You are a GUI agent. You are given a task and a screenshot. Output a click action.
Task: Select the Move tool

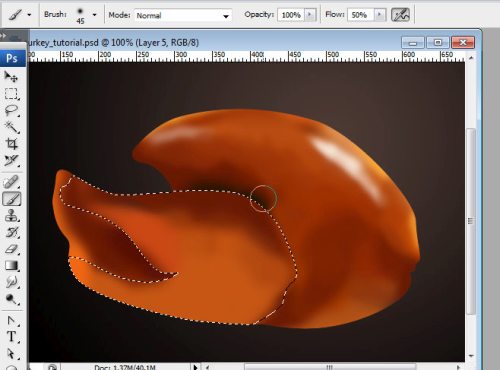pyautogui.click(x=11, y=77)
